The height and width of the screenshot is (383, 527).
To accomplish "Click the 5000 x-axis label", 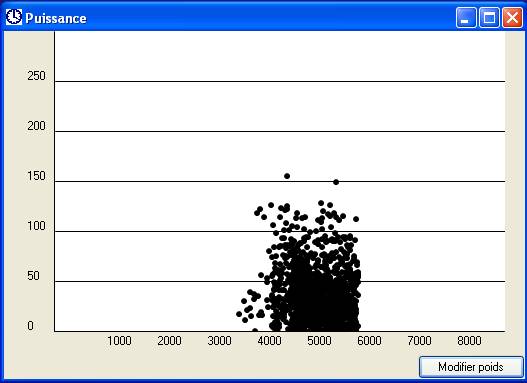I will (x=319, y=341).
